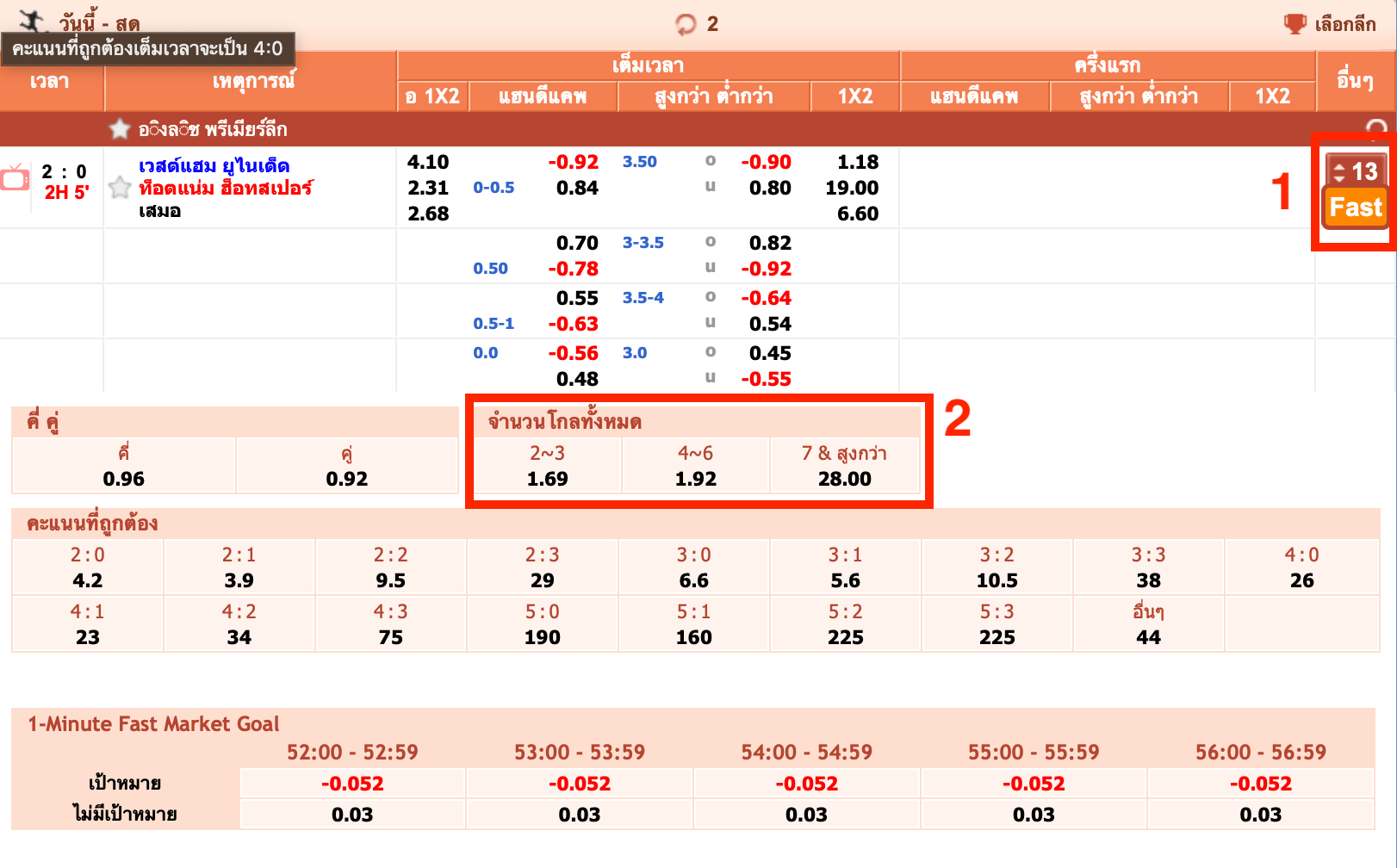Click the trophy select-league icon
The height and width of the screenshot is (868, 1397).
[1295, 24]
